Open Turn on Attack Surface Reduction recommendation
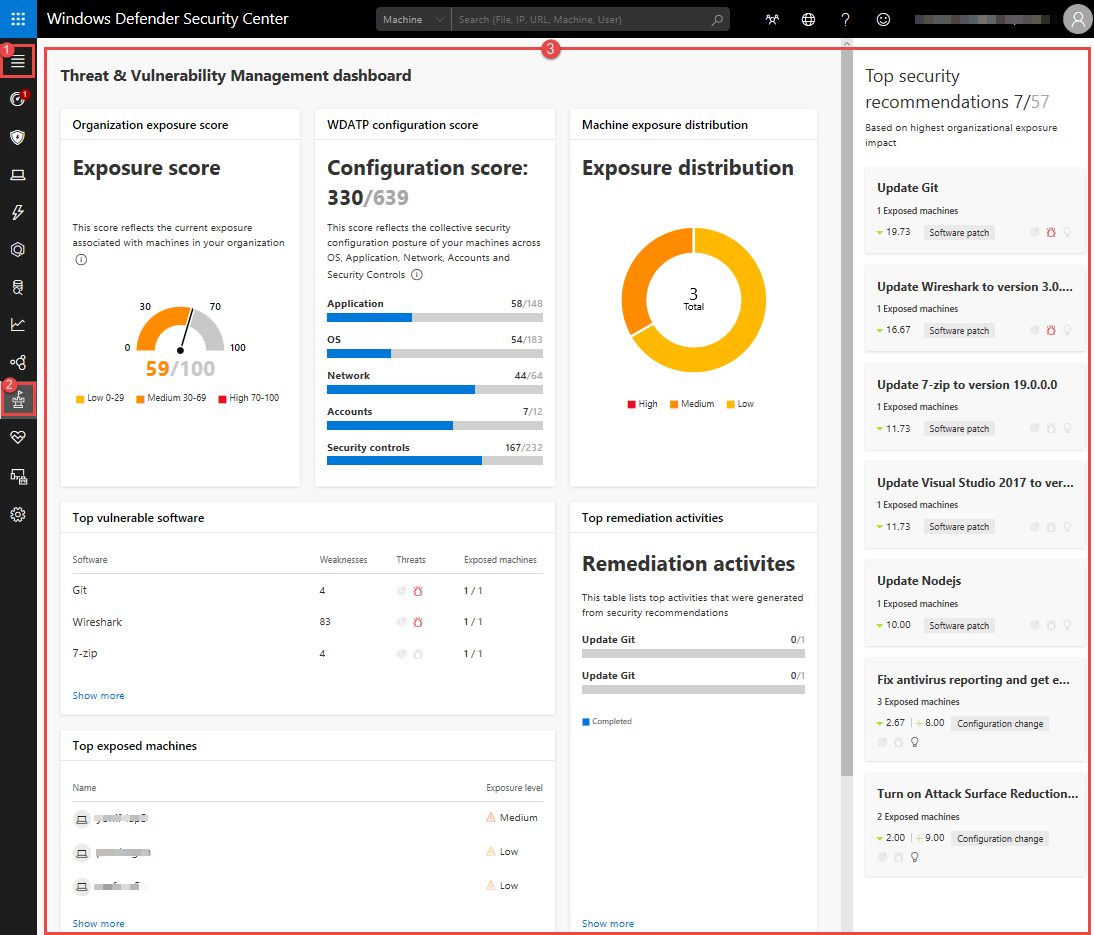 (975, 824)
